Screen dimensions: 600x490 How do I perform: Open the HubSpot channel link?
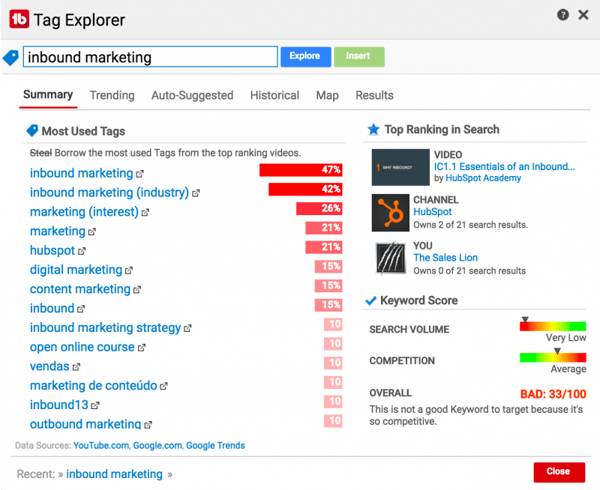[432, 212]
